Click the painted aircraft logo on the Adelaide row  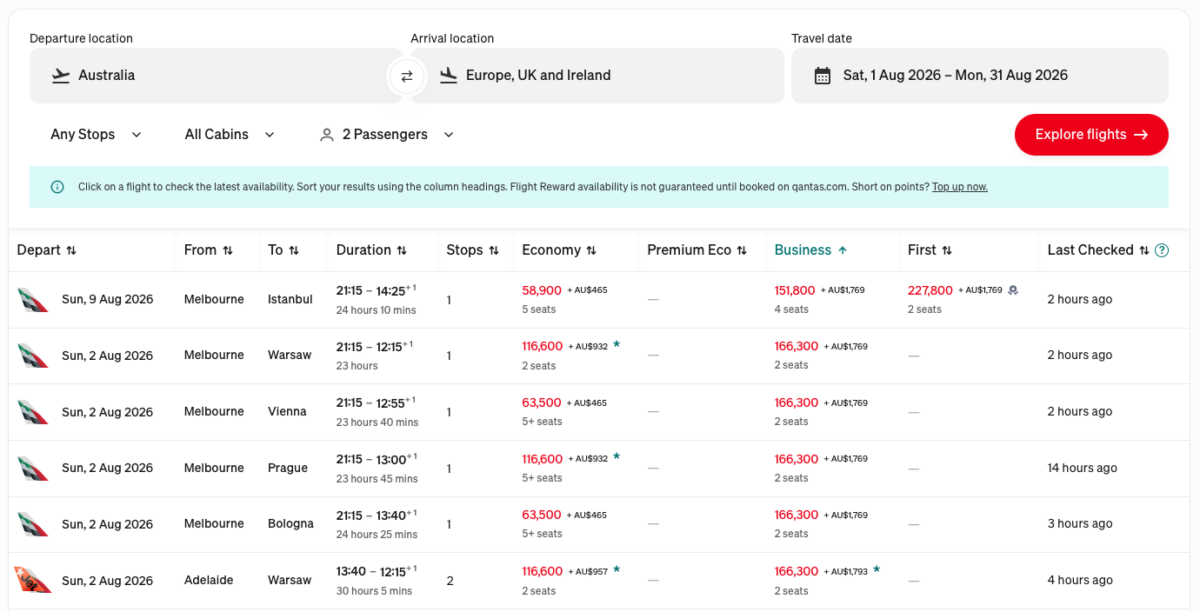[x=32, y=580]
